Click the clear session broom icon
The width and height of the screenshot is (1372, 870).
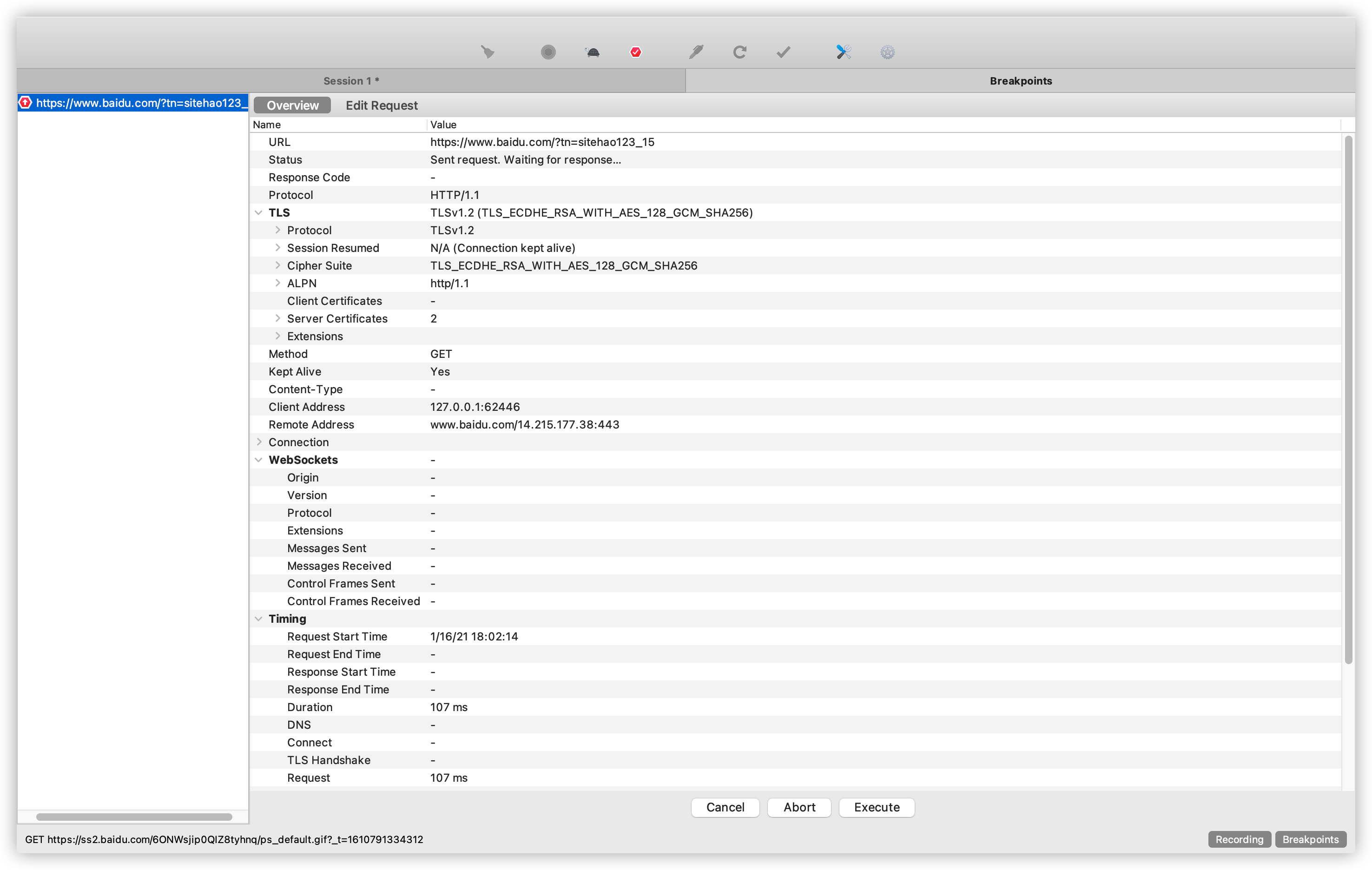tap(487, 53)
